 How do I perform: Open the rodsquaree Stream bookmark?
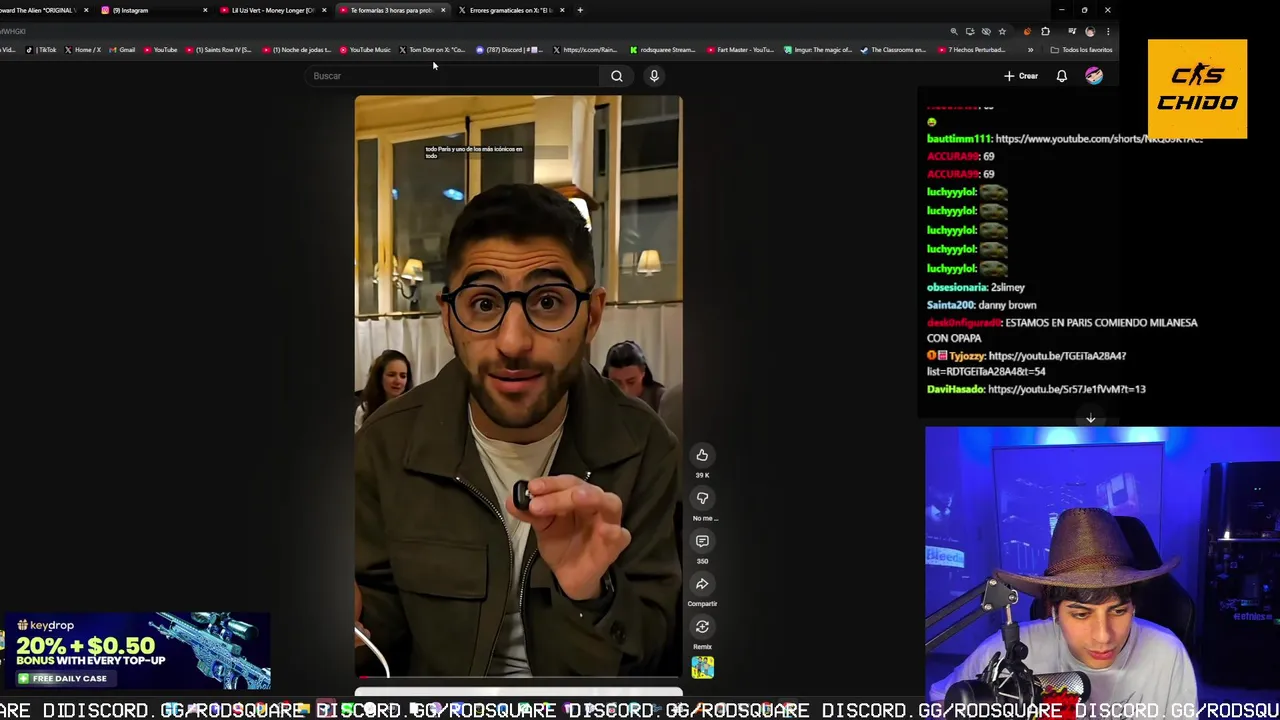pyautogui.click(x=662, y=50)
